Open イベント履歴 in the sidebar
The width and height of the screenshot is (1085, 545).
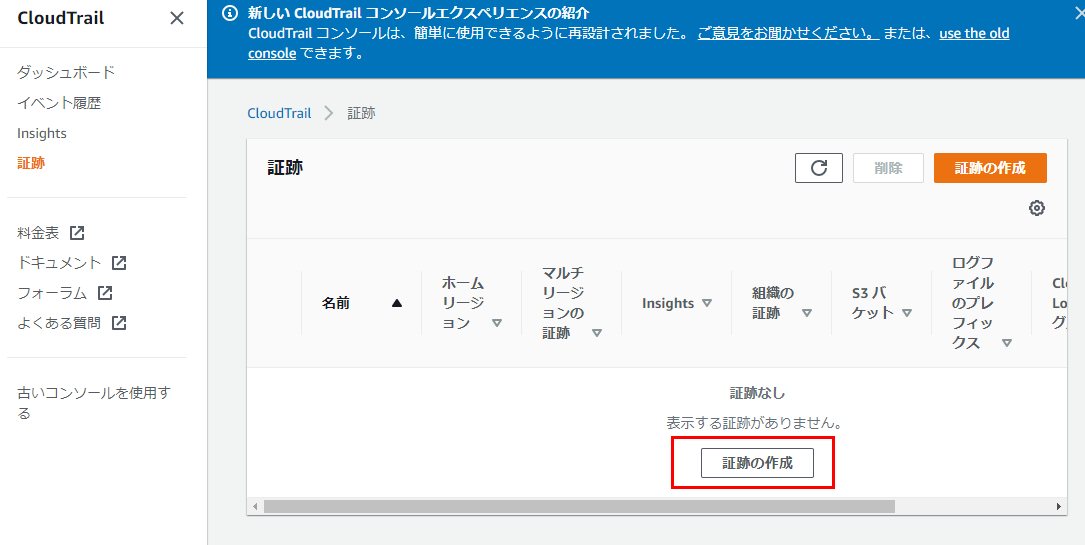[59, 103]
